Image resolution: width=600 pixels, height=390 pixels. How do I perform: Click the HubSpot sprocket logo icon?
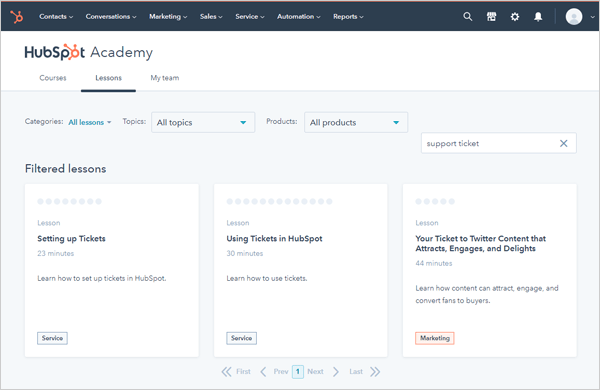(x=16, y=17)
